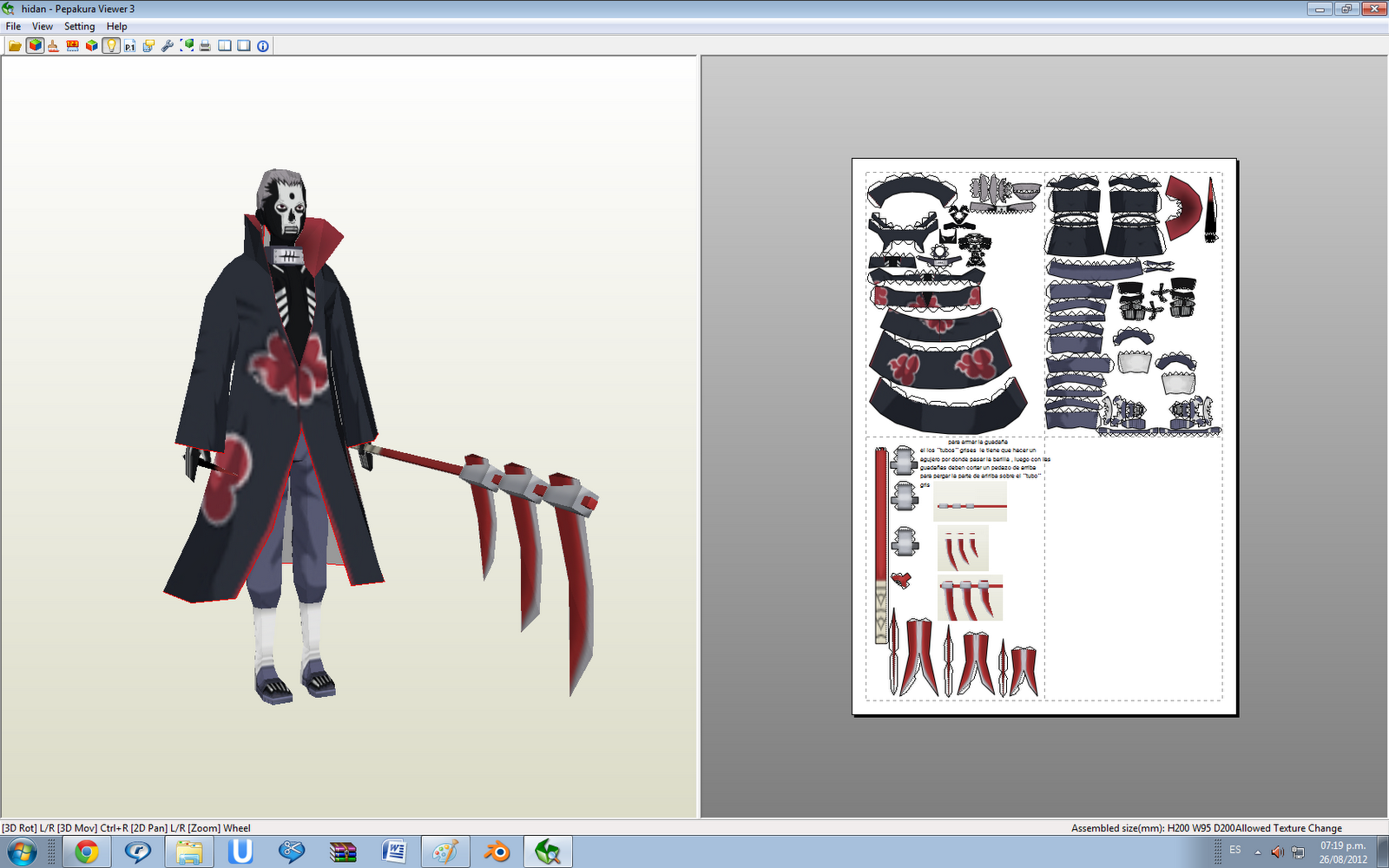This screenshot has width=1389, height=868.
Task: Toggle textured 3D model view
Action: pyautogui.click(x=34, y=45)
